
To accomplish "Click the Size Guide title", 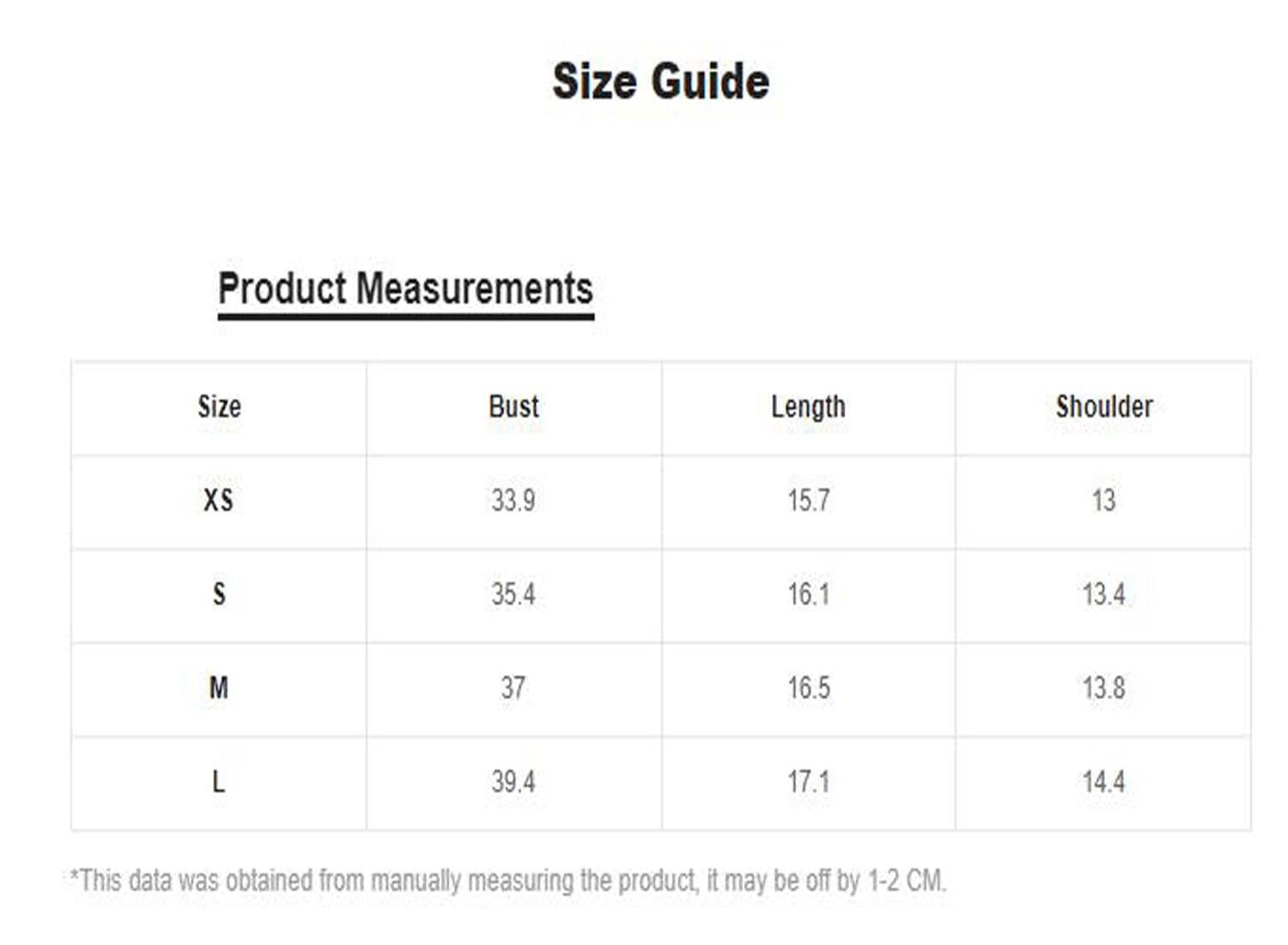I will [660, 82].
